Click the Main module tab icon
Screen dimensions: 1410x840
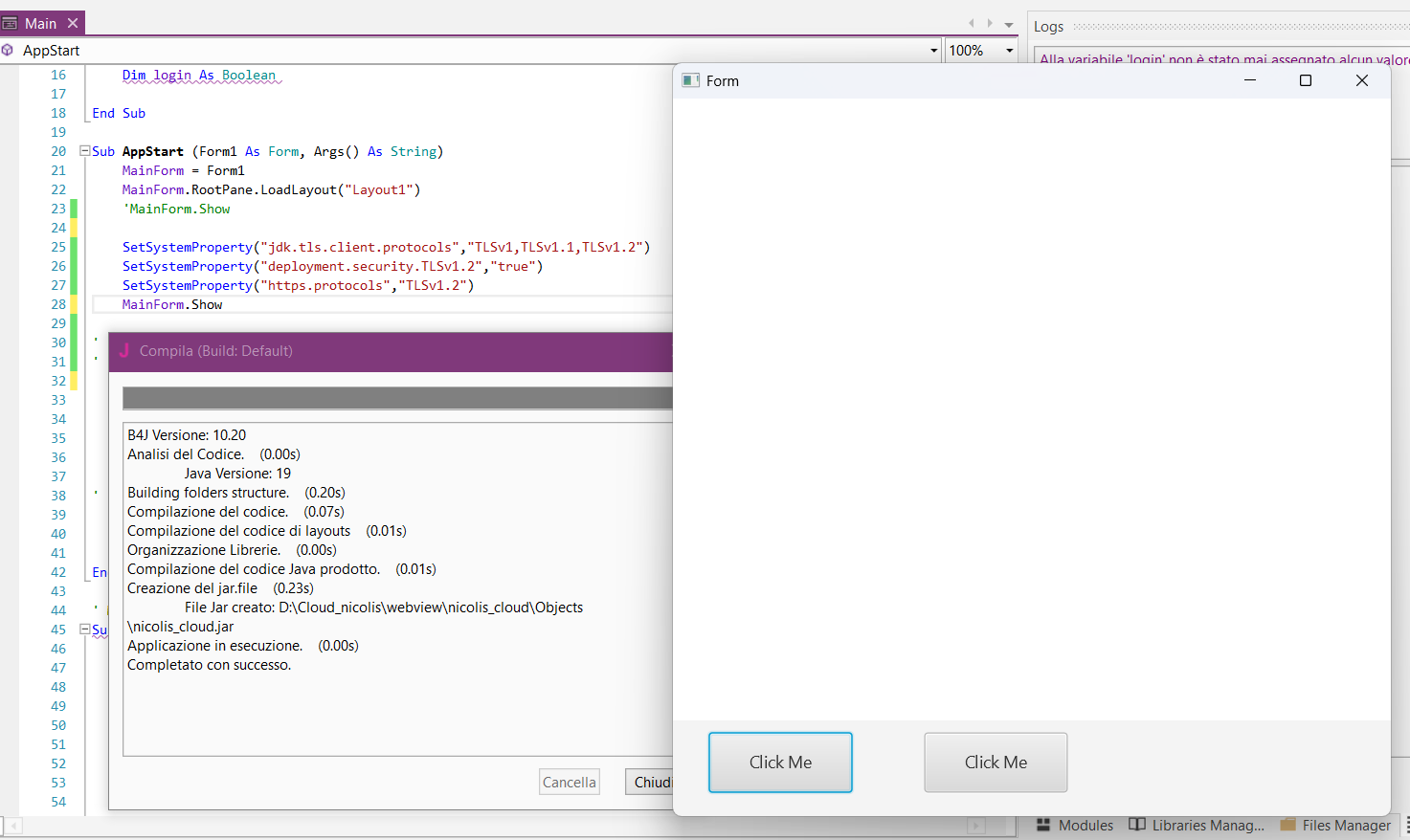(x=10, y=23)
